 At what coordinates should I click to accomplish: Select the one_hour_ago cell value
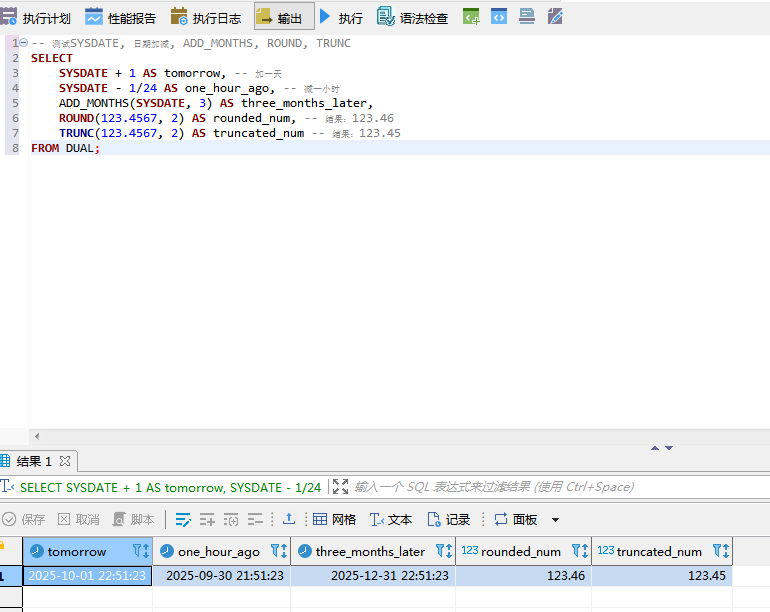[222, 576]
